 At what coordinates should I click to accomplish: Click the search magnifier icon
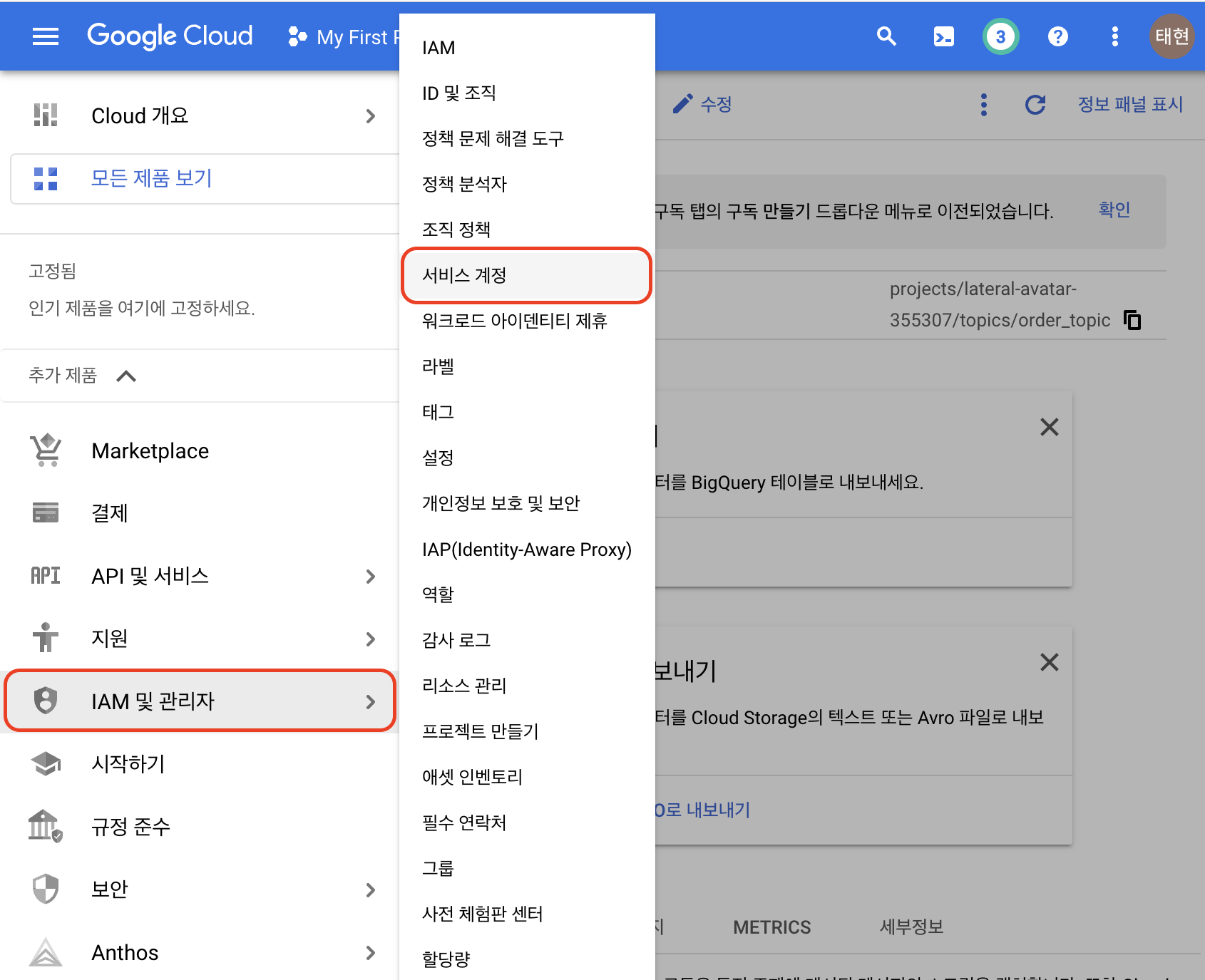click(x=886, y=36)
